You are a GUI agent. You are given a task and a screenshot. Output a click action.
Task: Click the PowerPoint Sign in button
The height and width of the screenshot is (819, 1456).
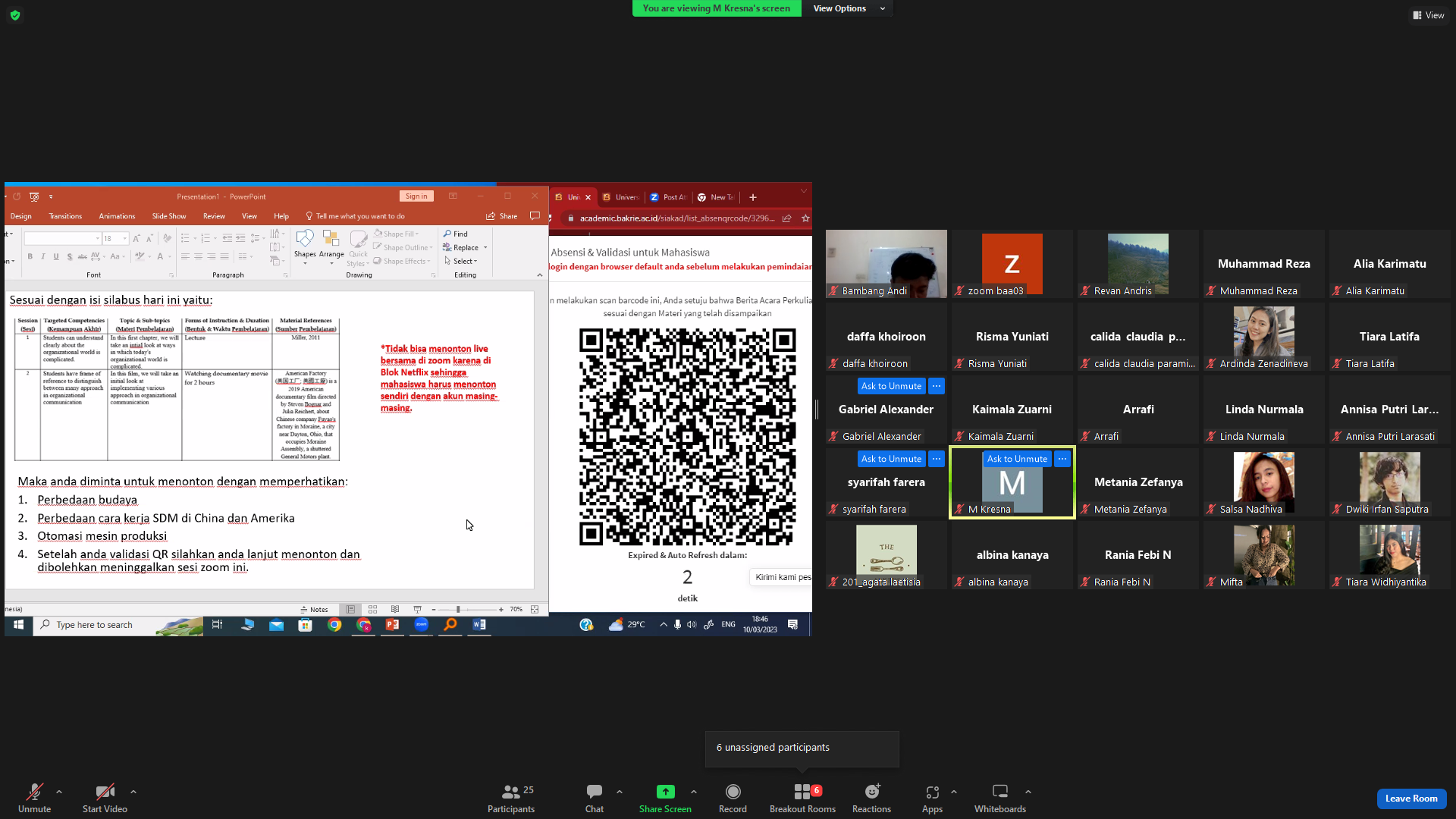tap(416, 196)
